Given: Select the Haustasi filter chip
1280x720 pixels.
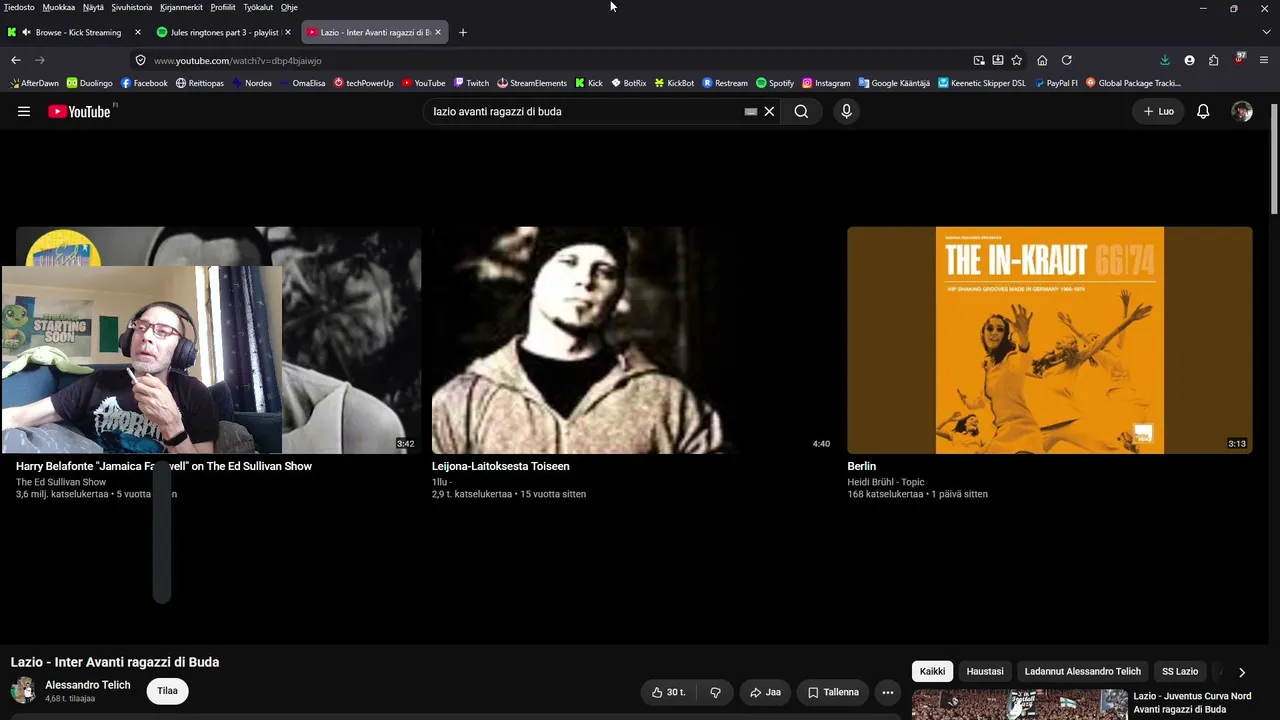Looking at the screenshot, I should point(985,672).
